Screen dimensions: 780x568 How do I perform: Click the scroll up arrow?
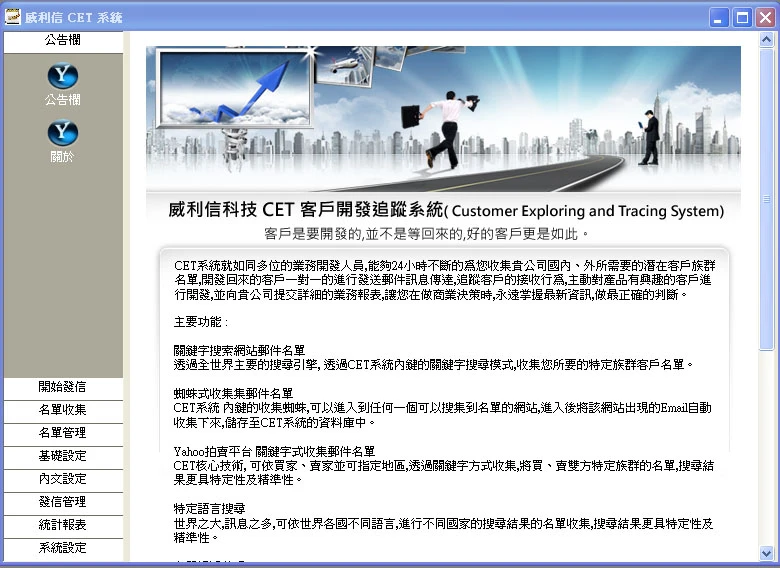tap(767, 40)
